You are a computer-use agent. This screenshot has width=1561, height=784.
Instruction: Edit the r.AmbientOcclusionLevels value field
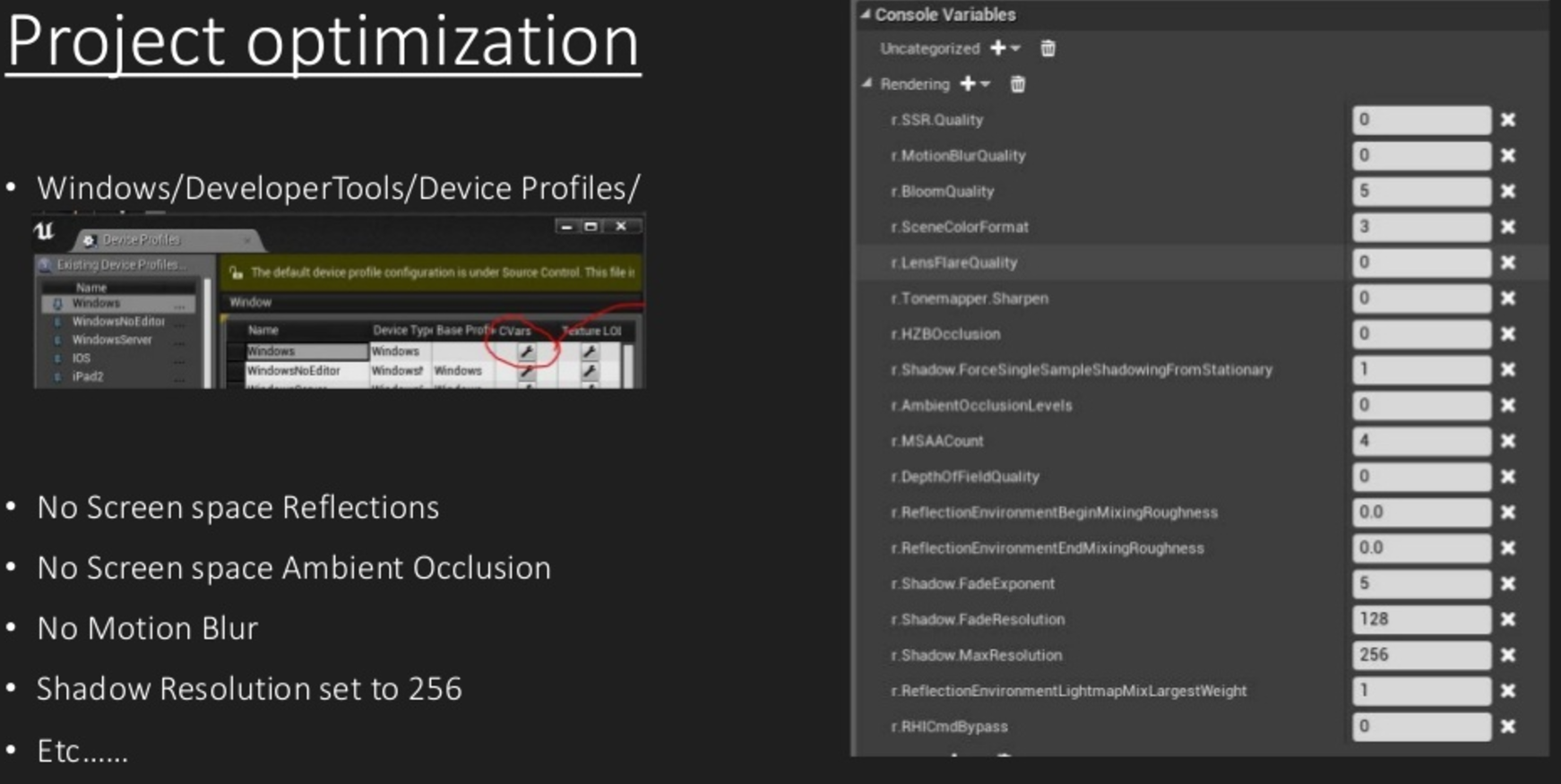(x=1421, y=405)
